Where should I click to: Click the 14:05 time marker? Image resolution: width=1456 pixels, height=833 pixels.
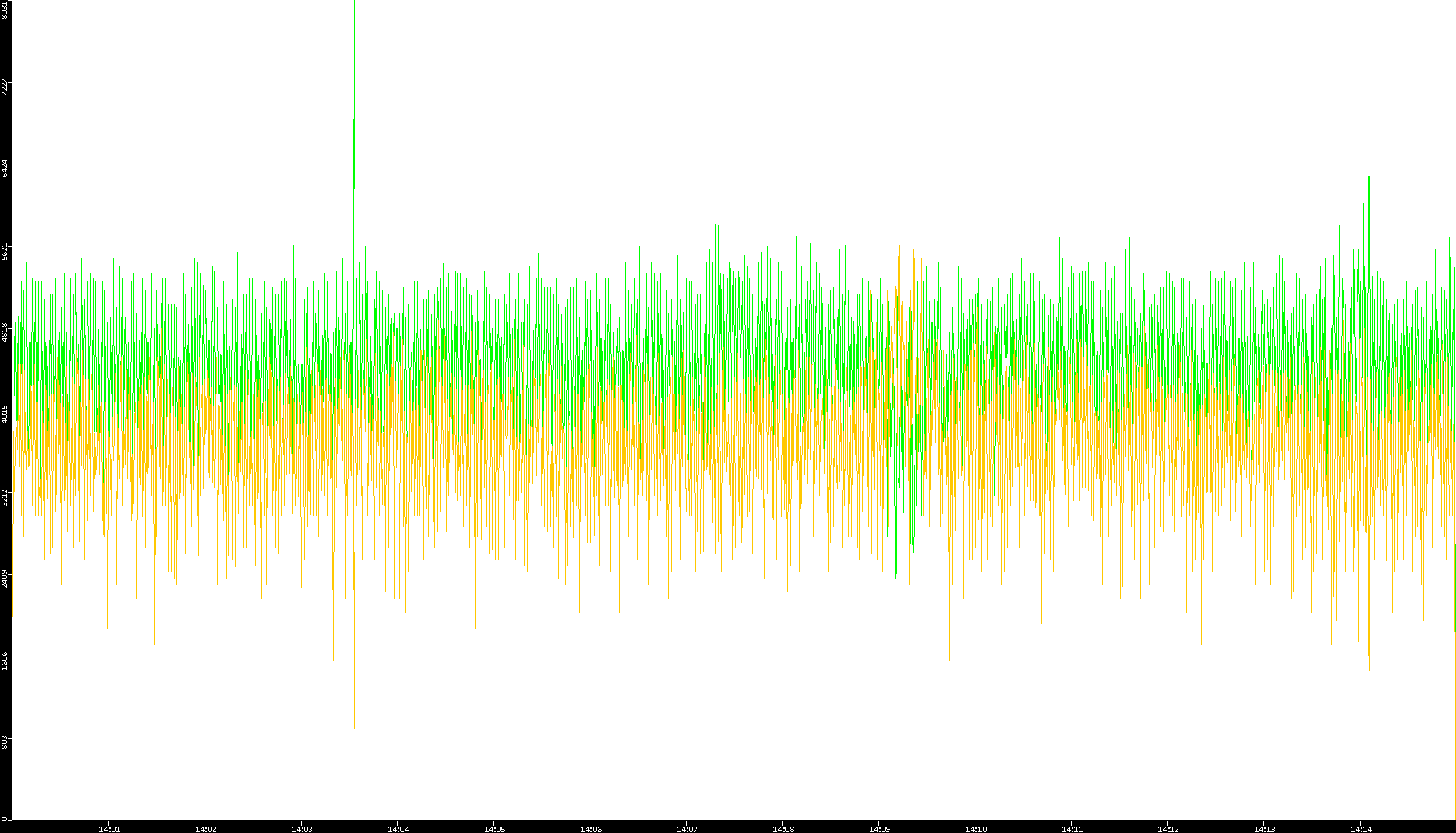click(494, 828)
